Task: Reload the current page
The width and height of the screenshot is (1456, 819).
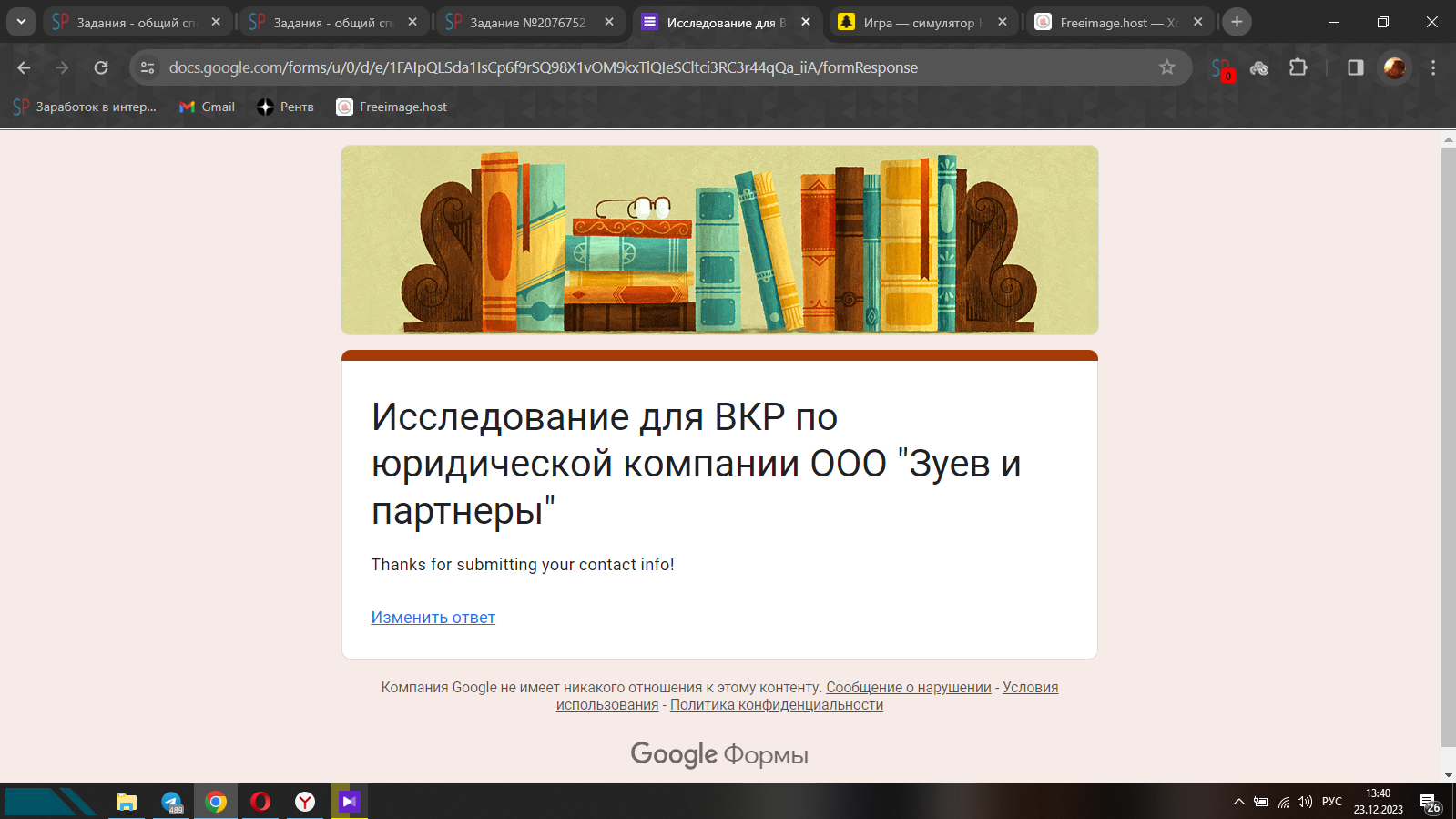Action: 101,67
